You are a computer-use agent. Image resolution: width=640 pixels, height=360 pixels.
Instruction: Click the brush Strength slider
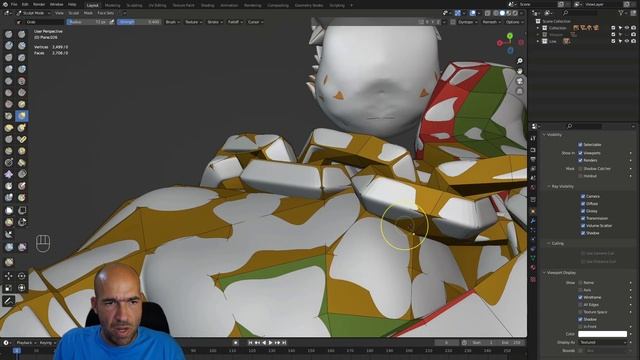[139, 22]
